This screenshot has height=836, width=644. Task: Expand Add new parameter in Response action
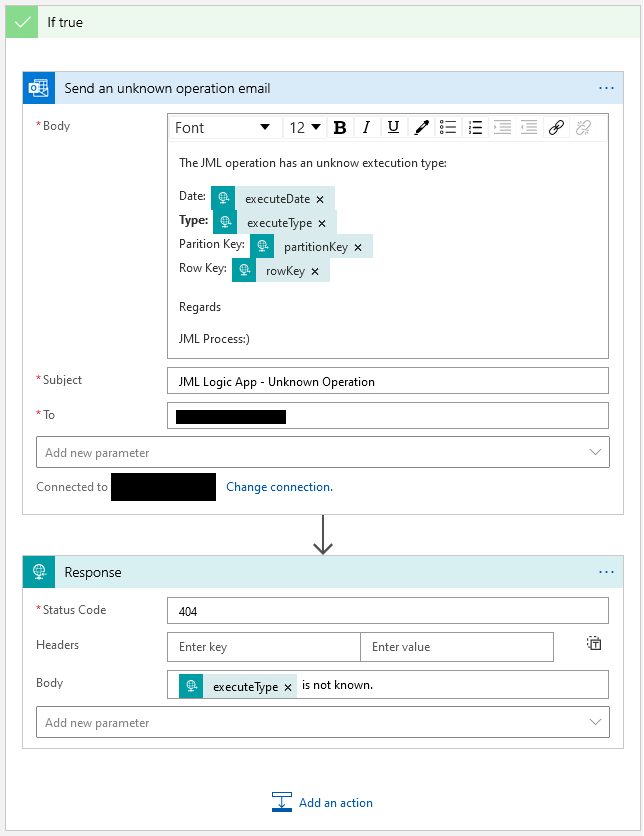click(x=322, y=722)
